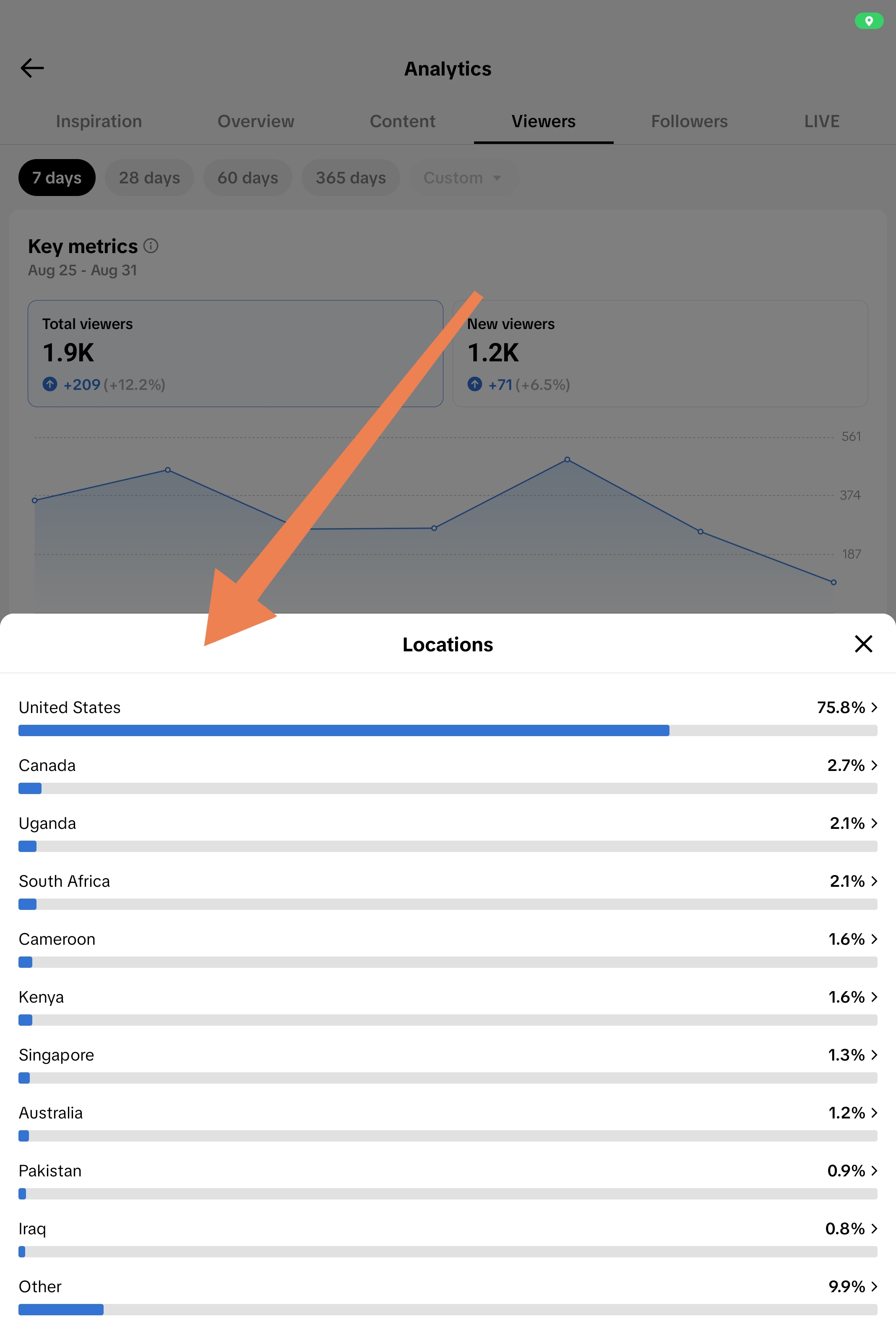Expand South Africa 2.1% chevron
896x1343 pixels.
point(874,881)
